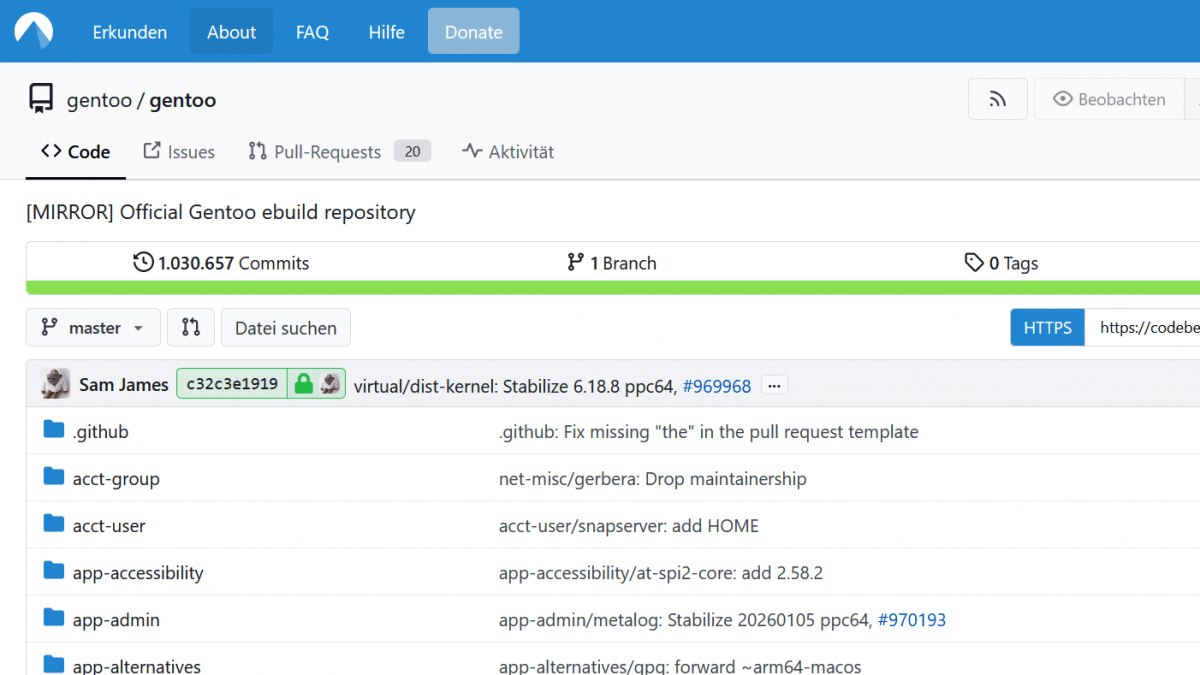1200x675 pixels.
Task: Click the green signed-commit lock icon
Action: coord(303,384)
